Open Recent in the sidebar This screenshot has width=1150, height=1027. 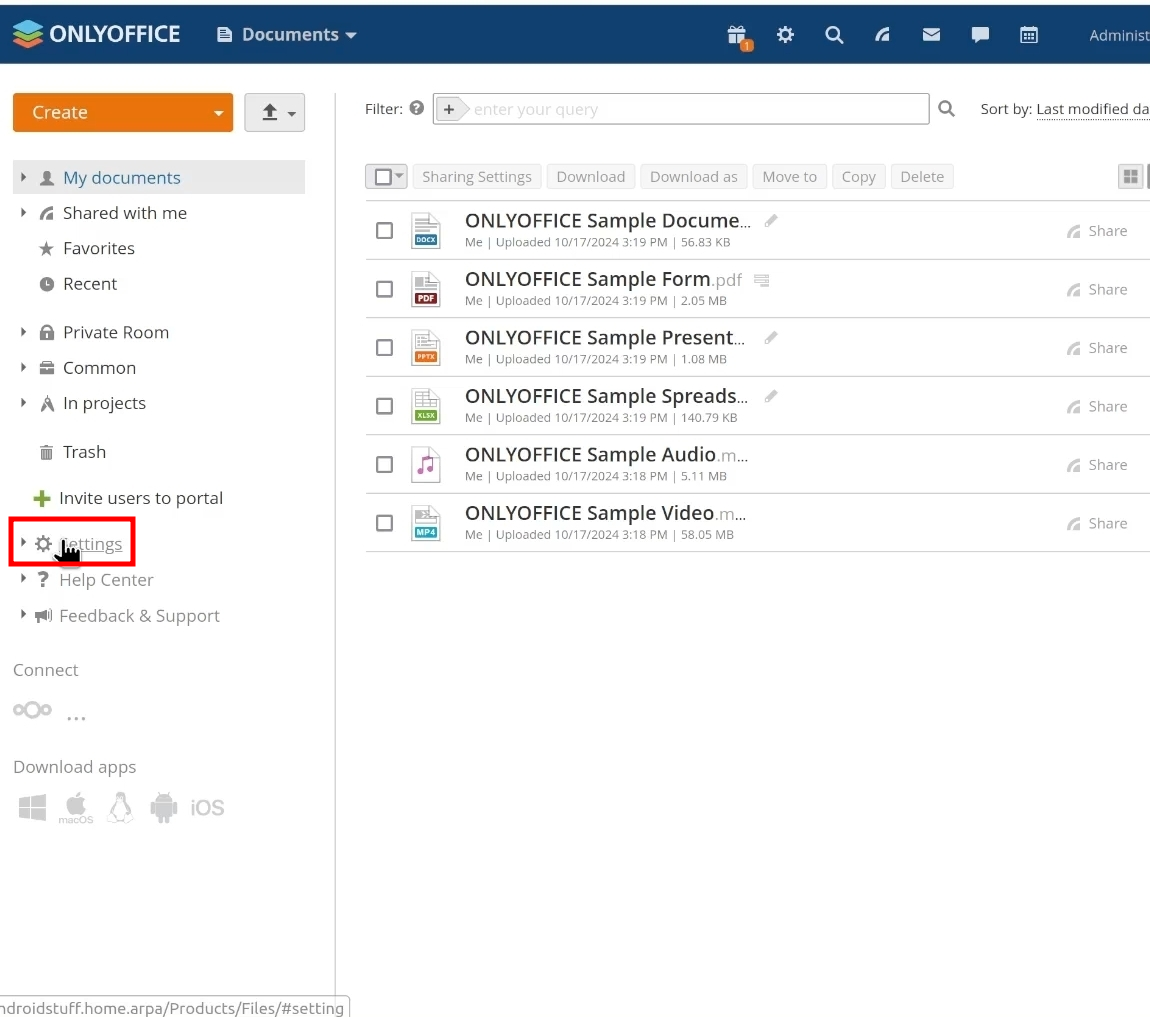[x=90, y=284]
